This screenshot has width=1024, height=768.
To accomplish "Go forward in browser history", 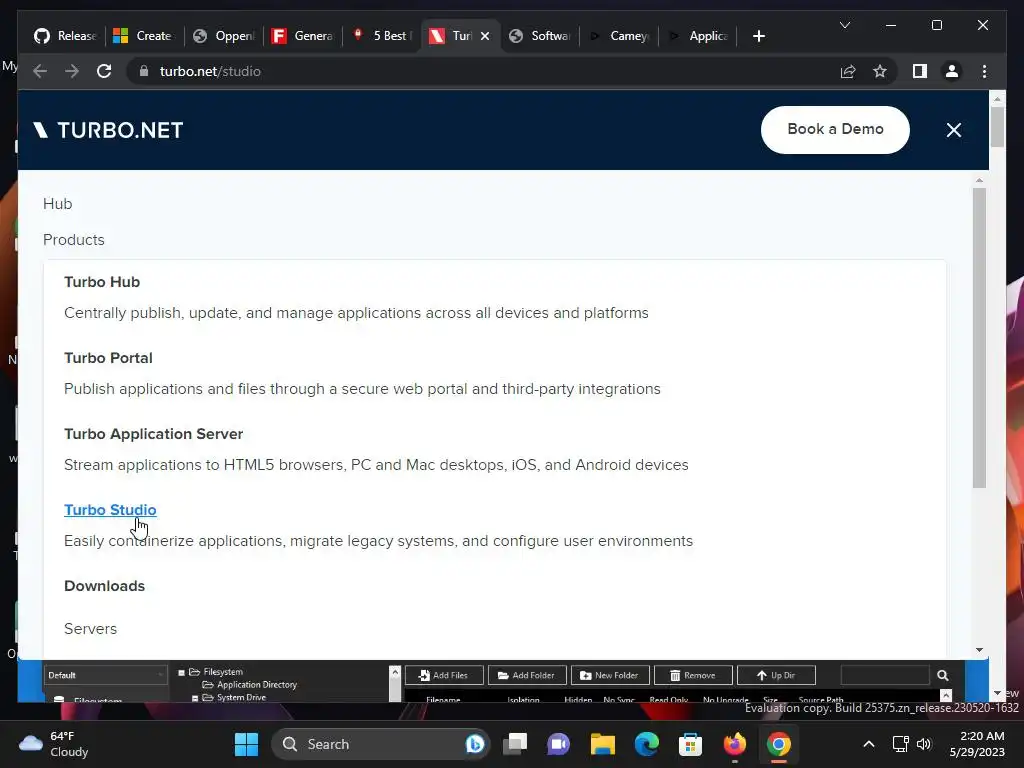I will click(72, 71).
